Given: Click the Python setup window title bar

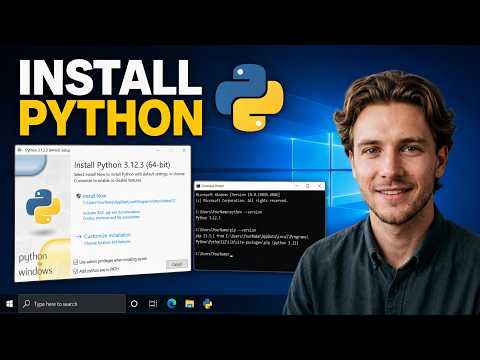Looking at the screenshot, I should pos(103,150).
